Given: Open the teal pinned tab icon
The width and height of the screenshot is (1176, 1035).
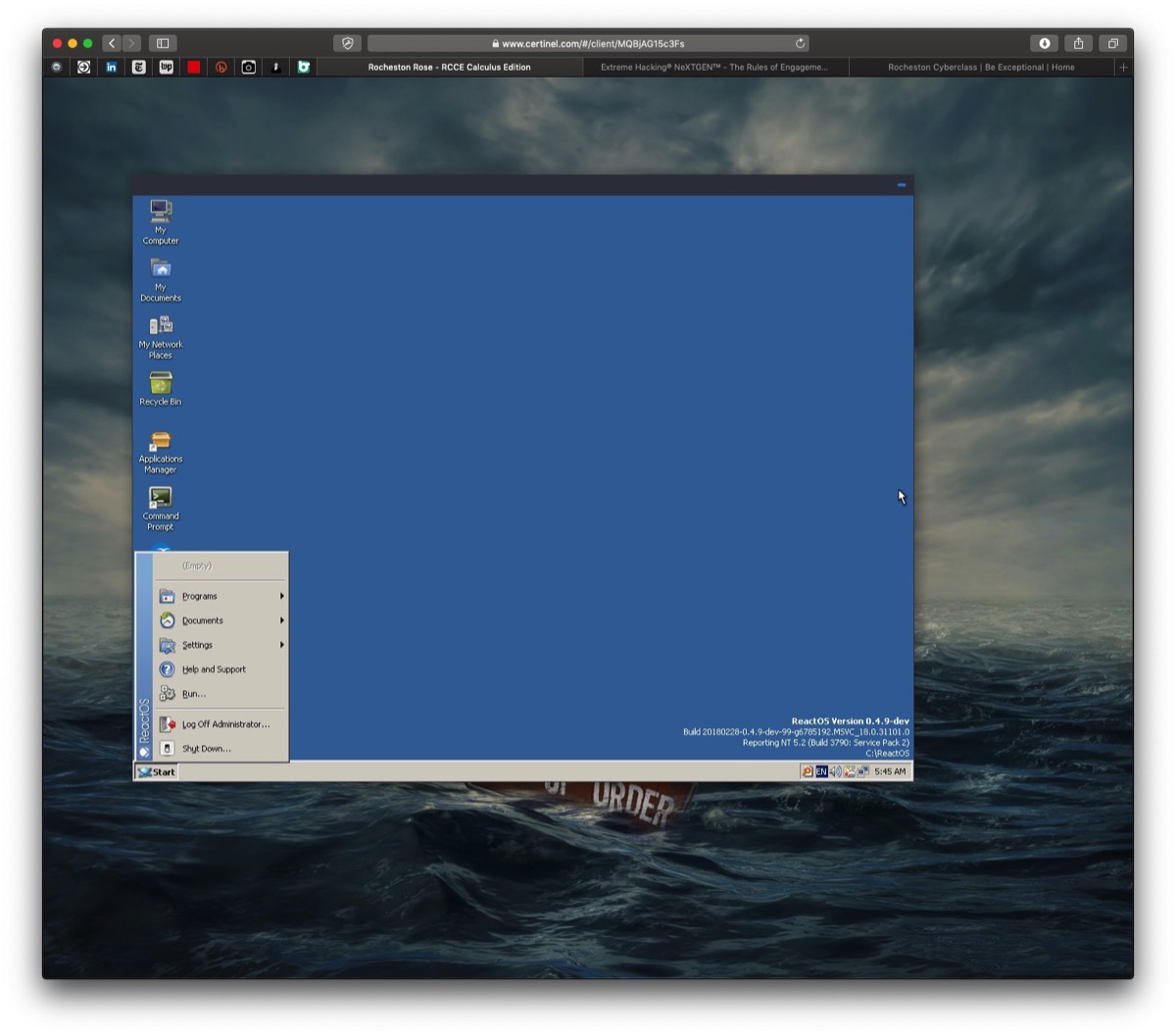Looking at the screenshot, I should (x=303, y=68).
